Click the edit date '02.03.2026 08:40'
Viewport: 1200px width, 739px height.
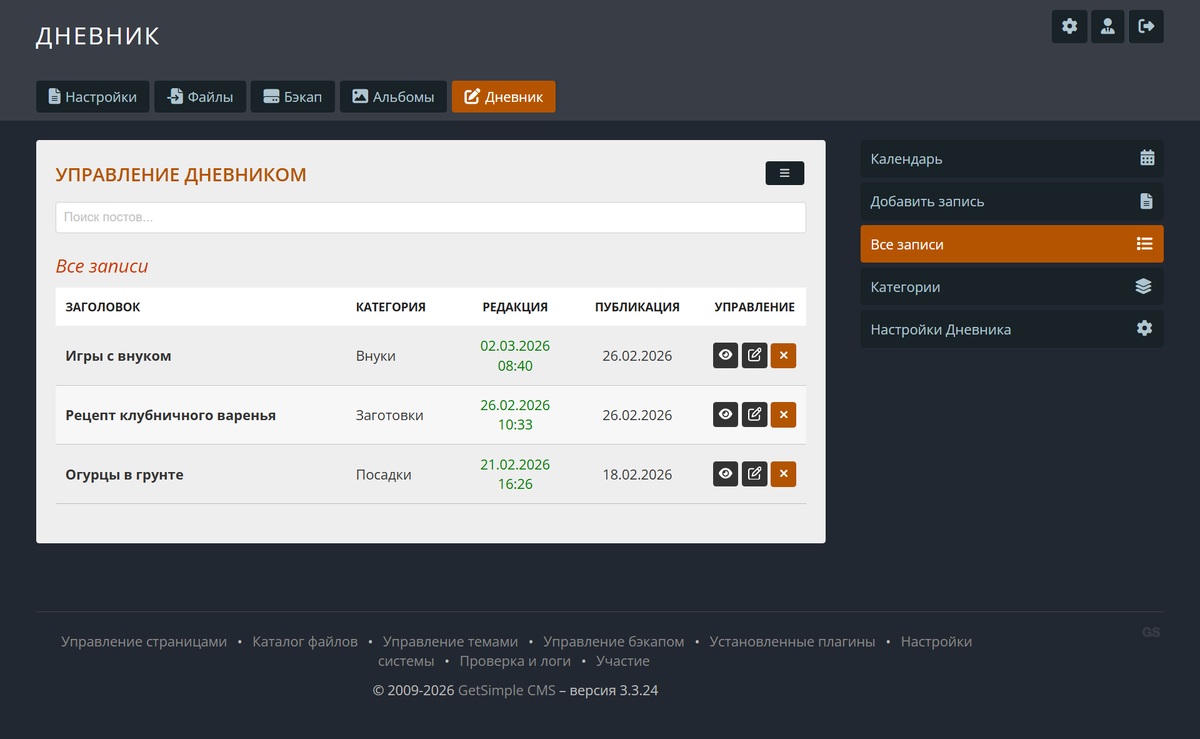point(515,355)
